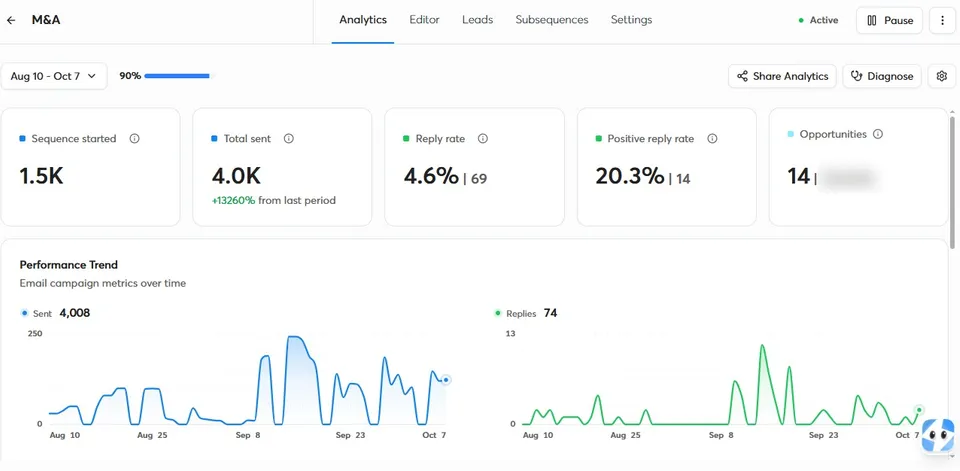Click the Sep 8 label on Sent chart
The image size is (960, 471).
tap(249, 435)
